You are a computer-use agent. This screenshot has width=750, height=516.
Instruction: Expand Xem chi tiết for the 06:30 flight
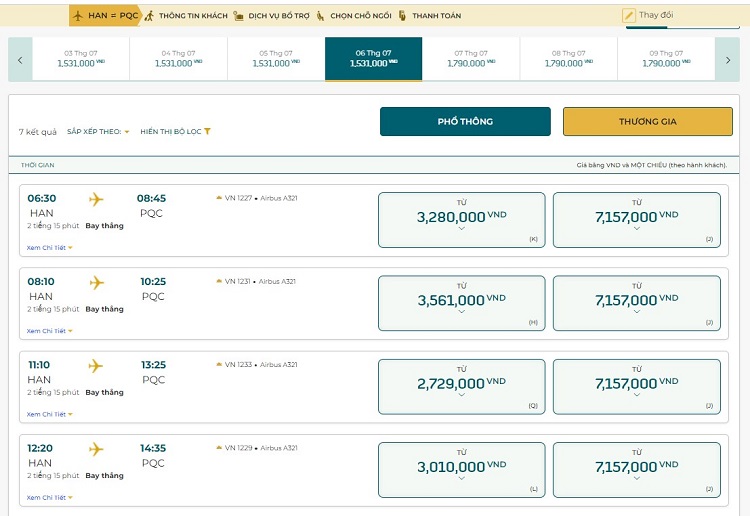(49, 247)
